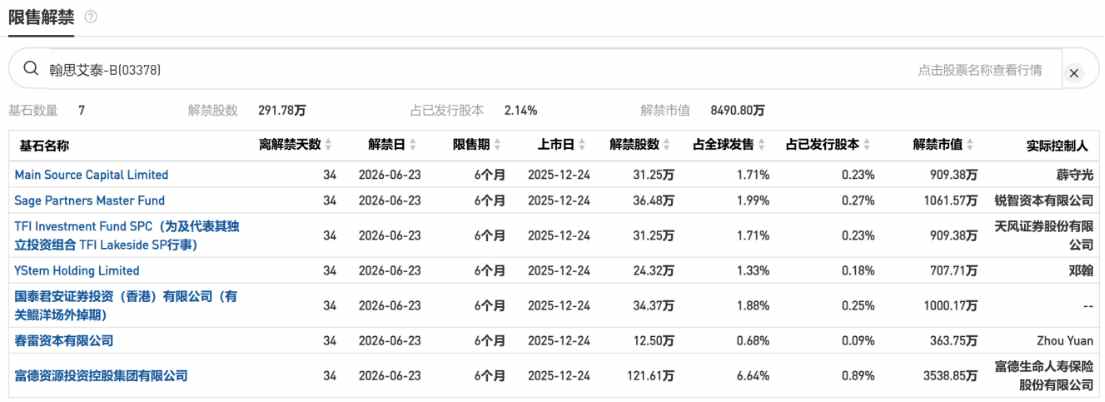Sort by 占已发行股本 column arrows
Image resolution: width=1105 pixels, height=402 pixels.
tap(868, 145)
